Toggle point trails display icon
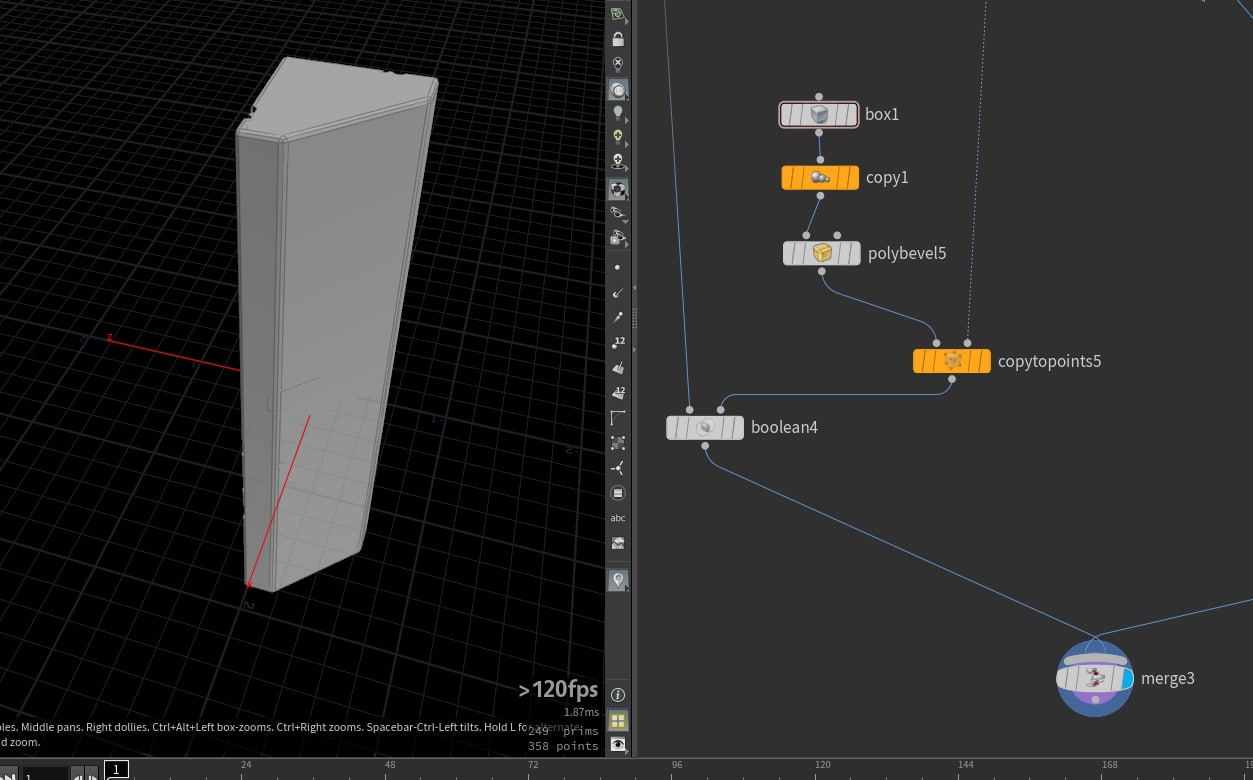This screenshot has height=780, width=1253. 618,317
